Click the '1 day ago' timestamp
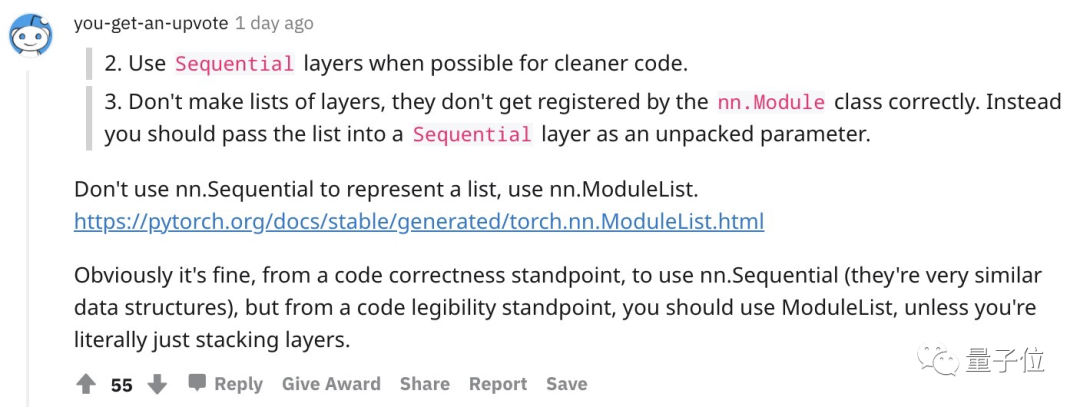Viewport: 1080px width, 407px height. point(274,22)
